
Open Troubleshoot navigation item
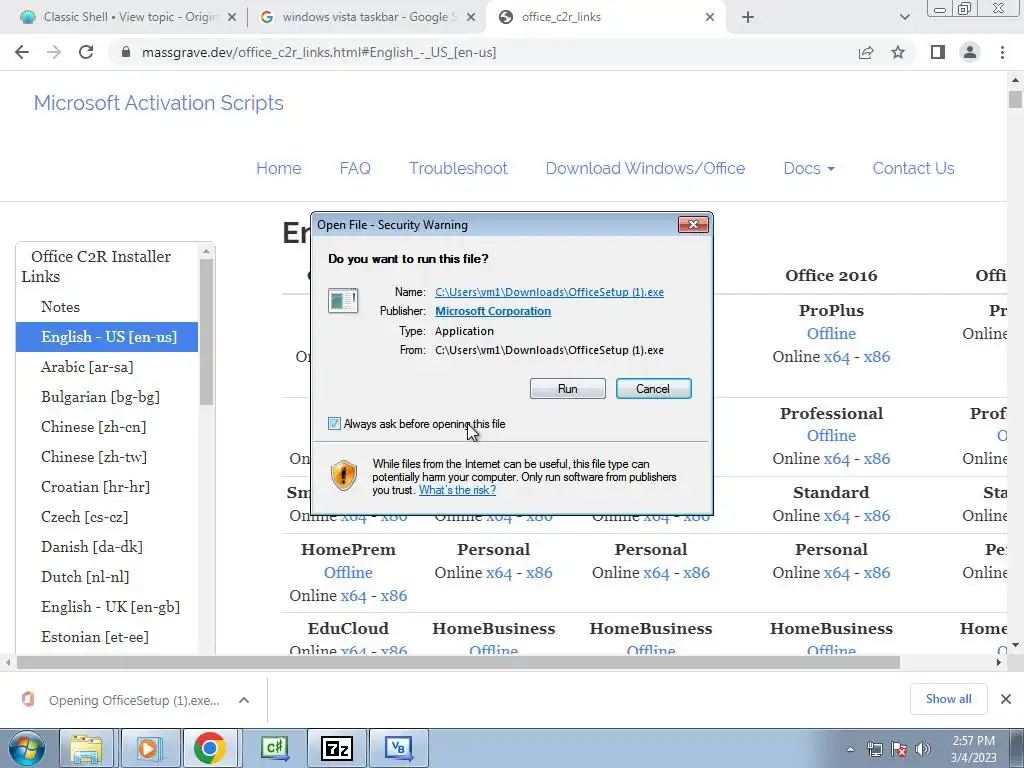[x=458, y=168]
